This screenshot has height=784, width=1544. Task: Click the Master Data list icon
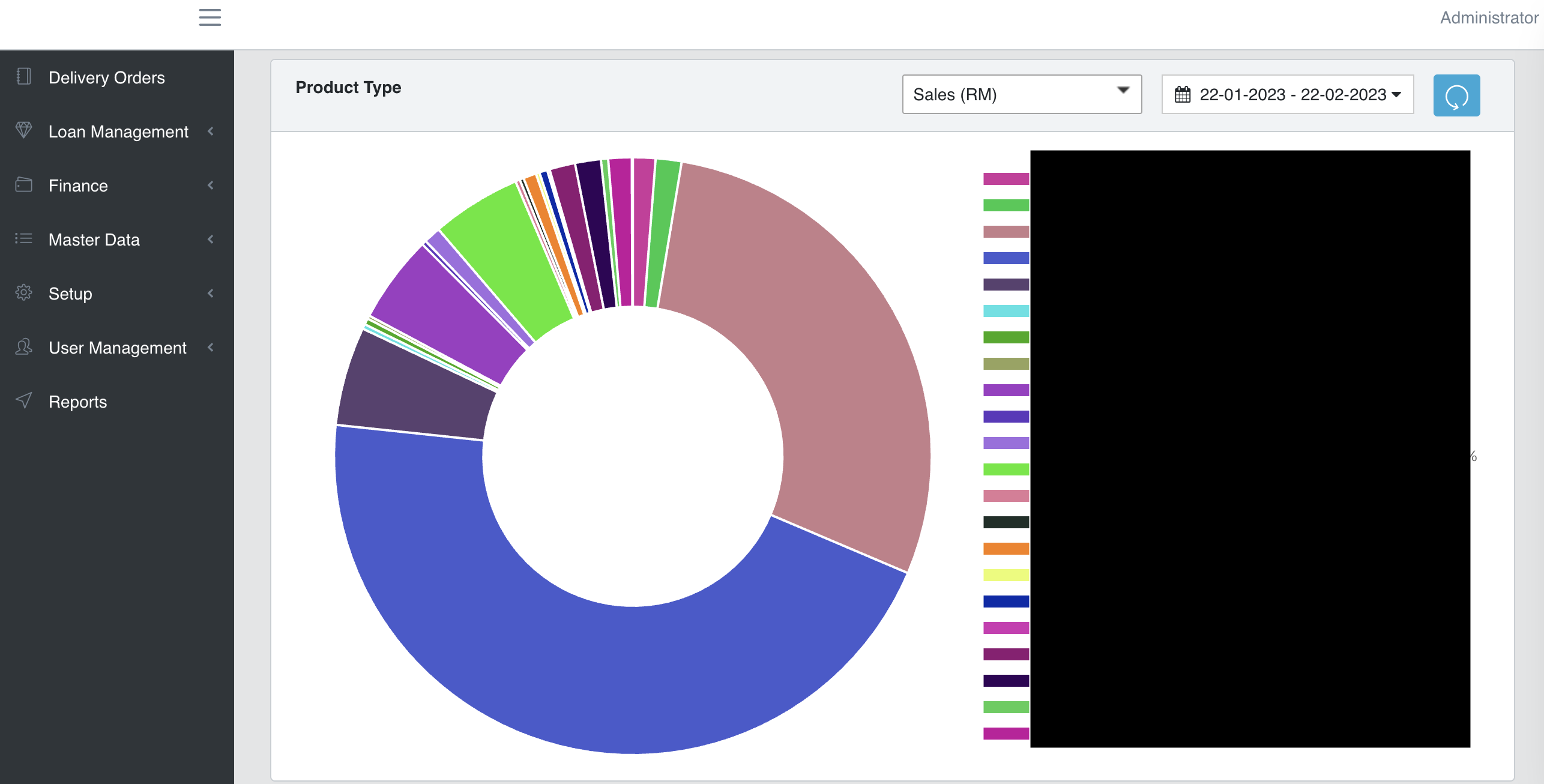click(x=23, y=239)
